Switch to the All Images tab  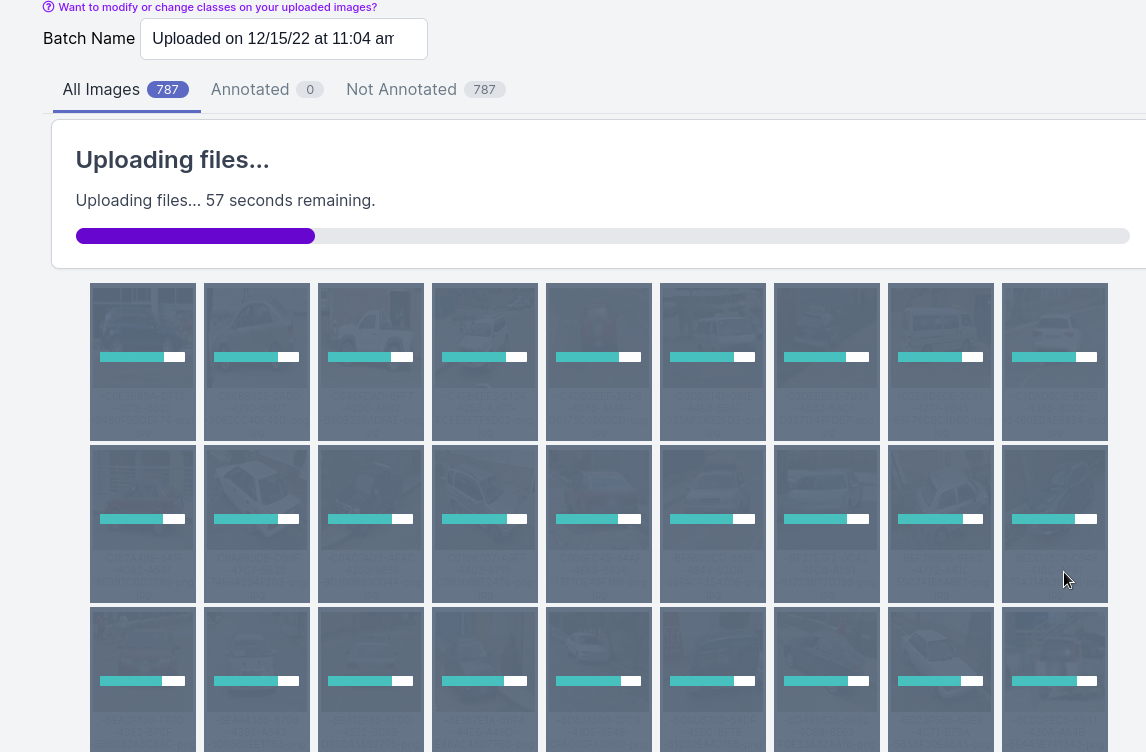(101, 89)
